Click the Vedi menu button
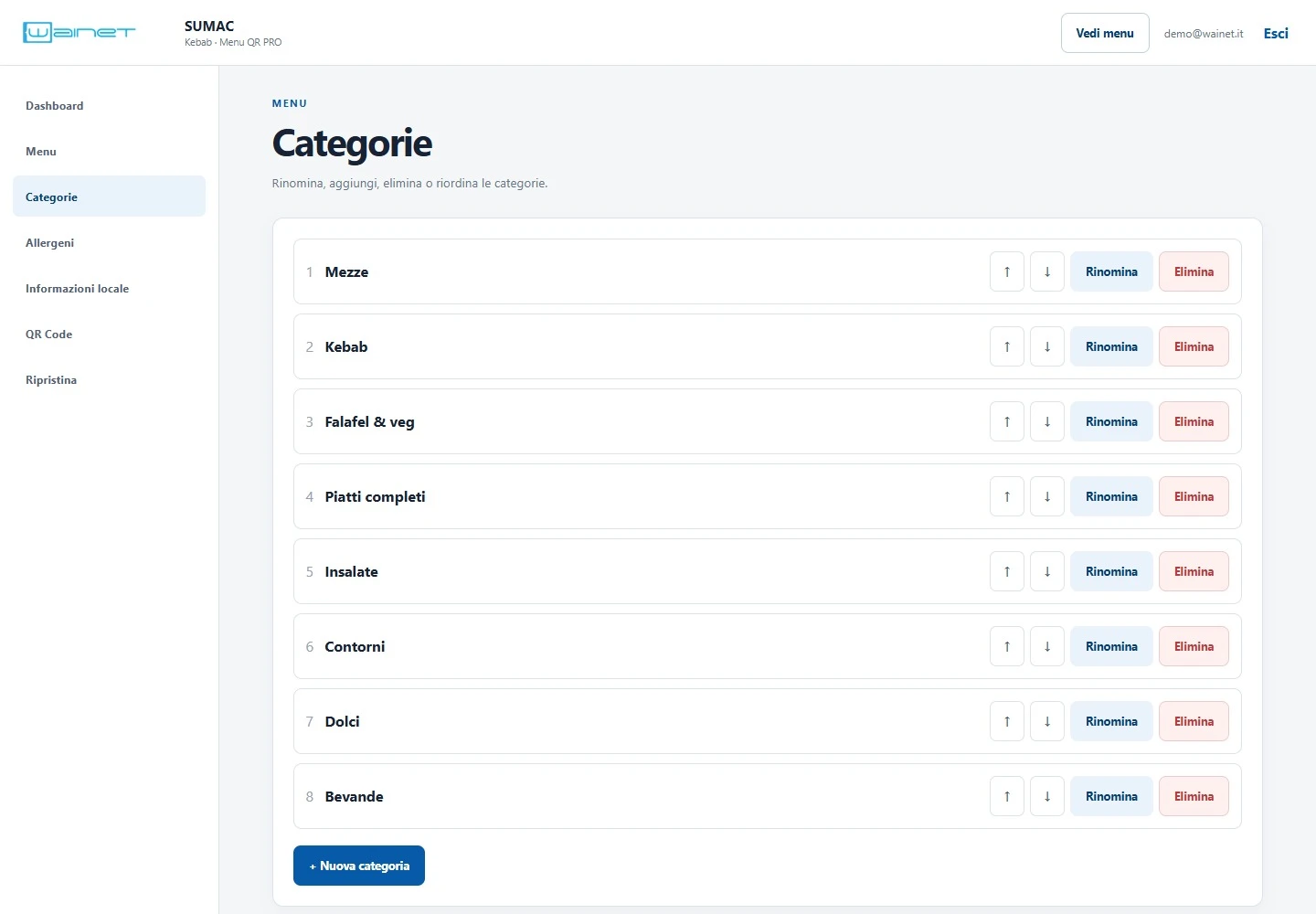Viewport: 1316px width, 914px height. pos(1105,33)
